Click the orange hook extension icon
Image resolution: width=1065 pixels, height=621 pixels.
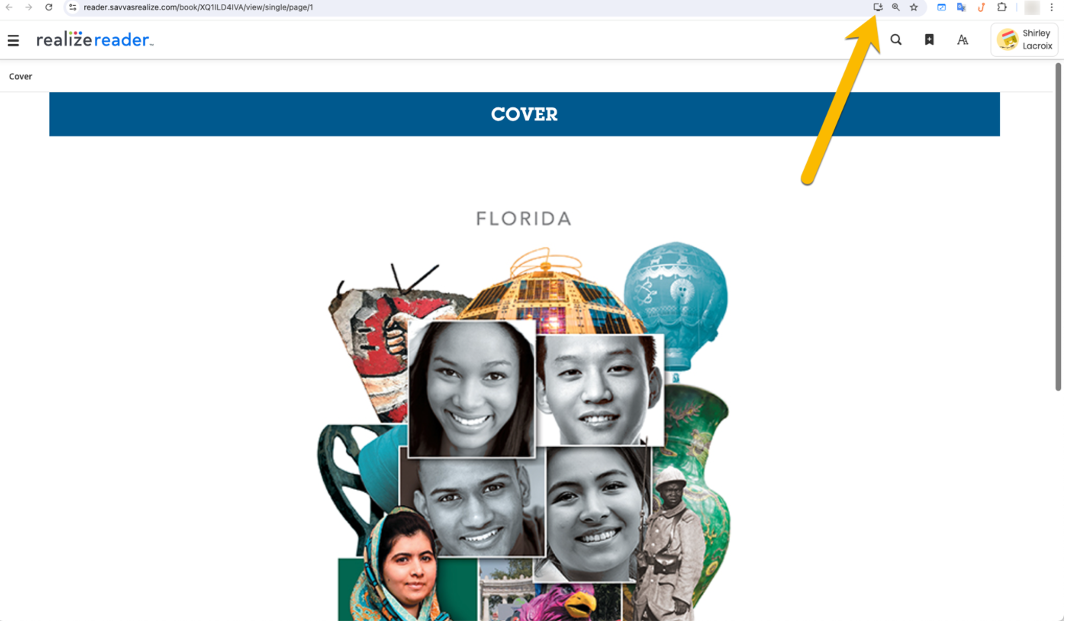click(981, 7)
